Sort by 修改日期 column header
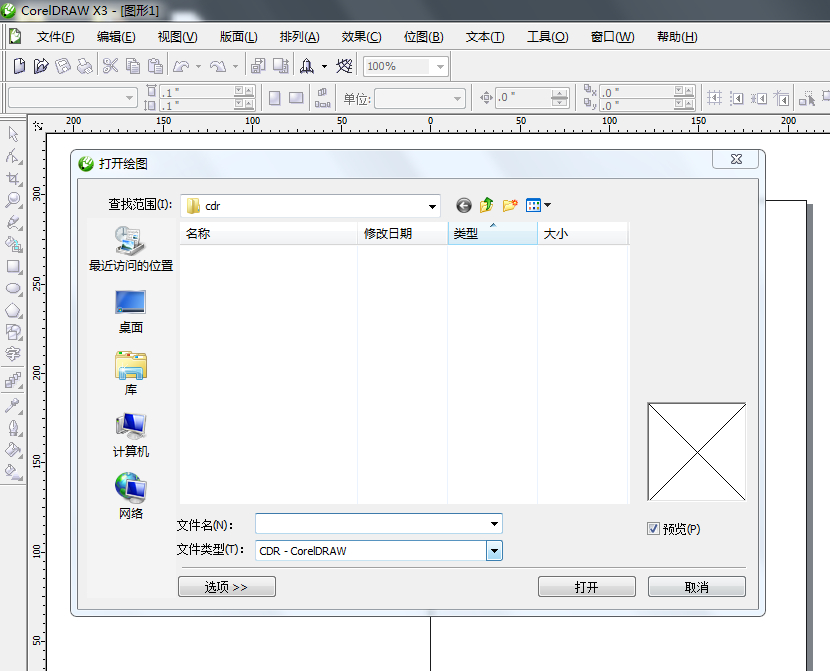Viewport: 830px width, 671px height. 403,233
